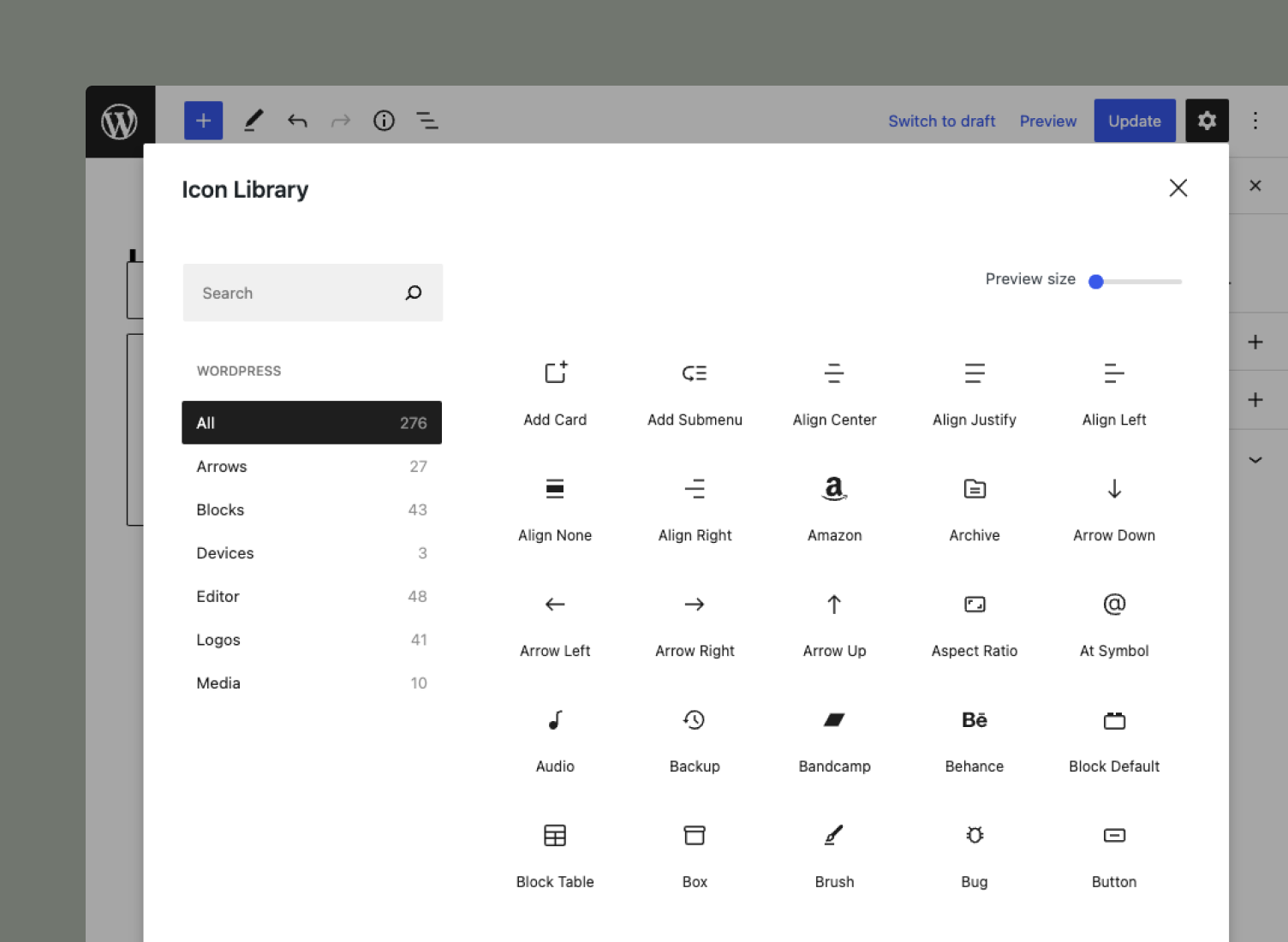1288x942 pixels.
Task: Adjust the Preview size slider
Action: pyautogui.click(x=1135, y=281)
